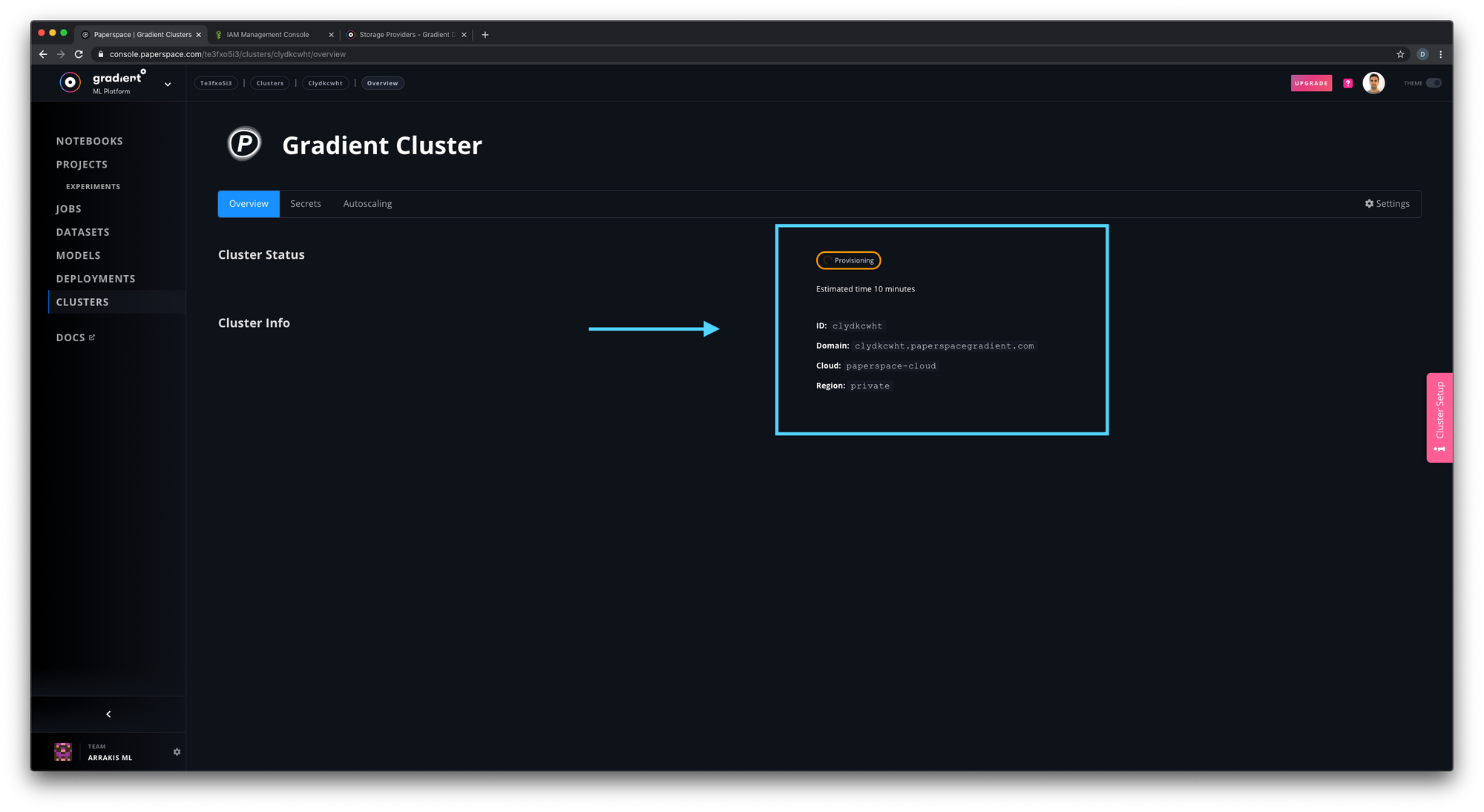Screen dimensions: 1484x812
Task: Open Experiments in the sidebar
Action: (x=93, y=187)
